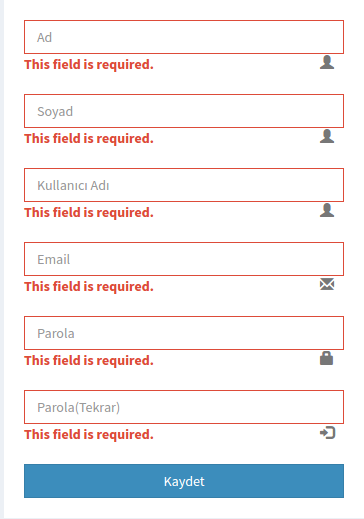Viewport: 364px width, 519px height.
Task: Click the required error under Parola
Action: [89, 361]
